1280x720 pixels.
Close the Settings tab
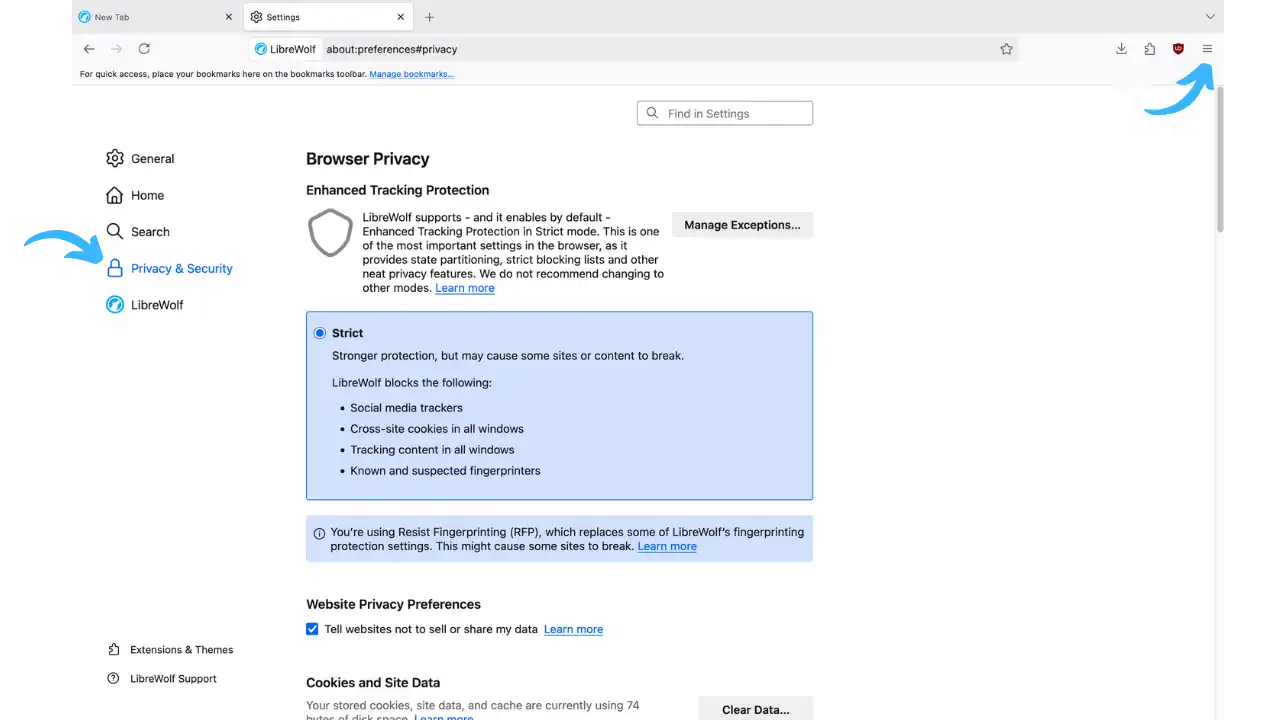pos(401,17)
